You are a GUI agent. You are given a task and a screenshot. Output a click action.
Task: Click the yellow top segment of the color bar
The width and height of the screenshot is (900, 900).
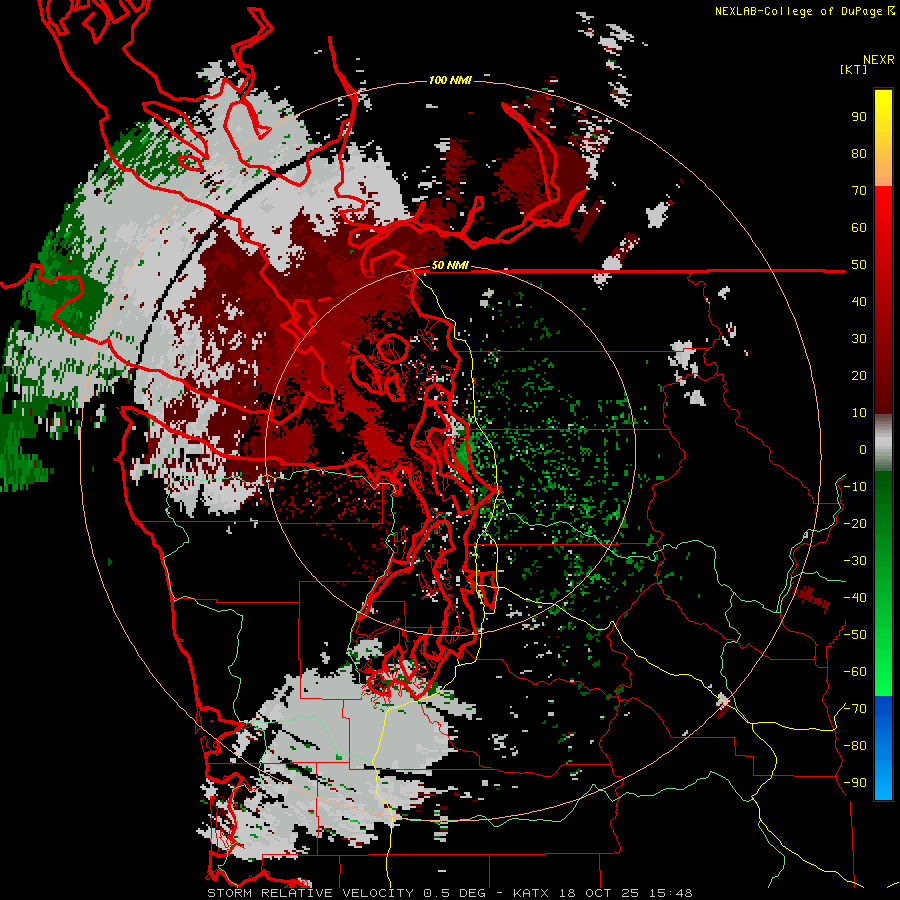[883, 138]
